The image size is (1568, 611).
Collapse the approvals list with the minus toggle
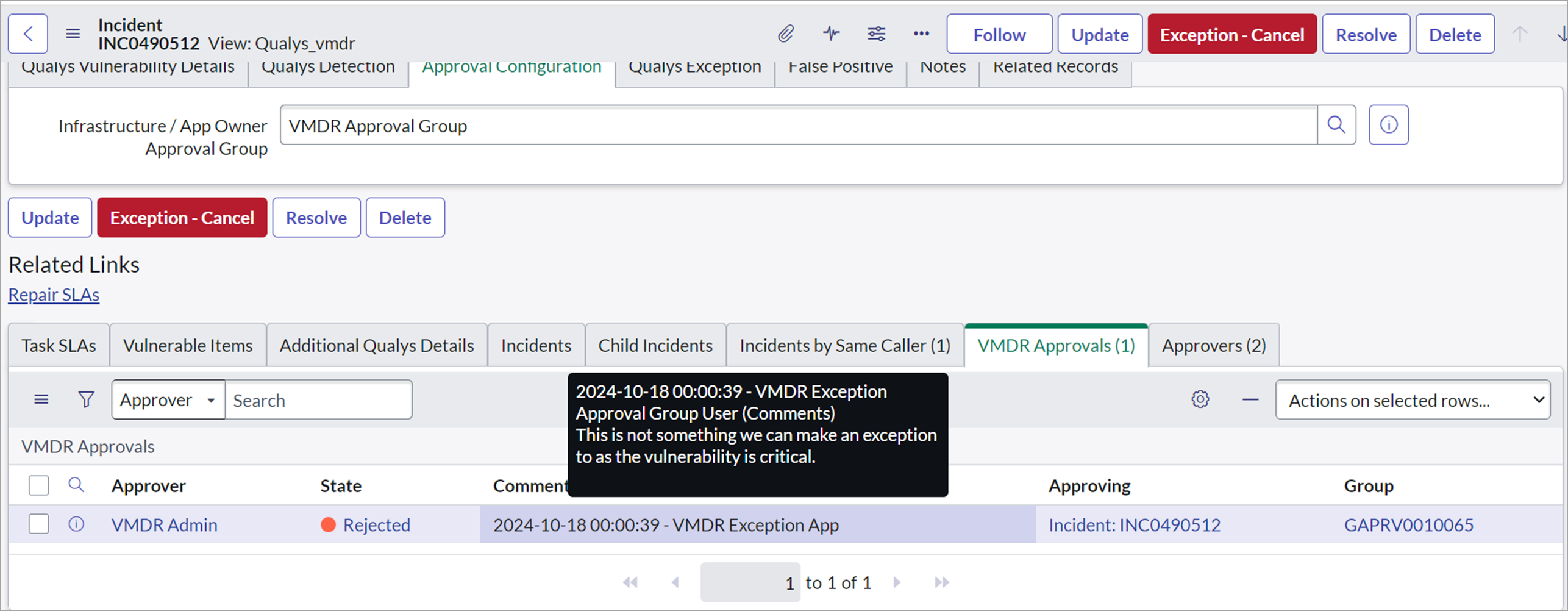point(1250,399)
